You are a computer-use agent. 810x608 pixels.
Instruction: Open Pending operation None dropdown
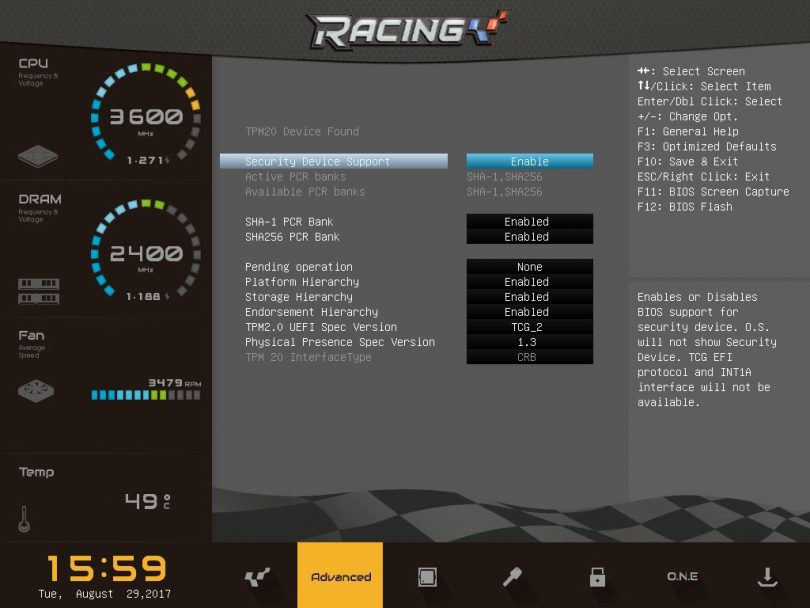coord(529,267)
